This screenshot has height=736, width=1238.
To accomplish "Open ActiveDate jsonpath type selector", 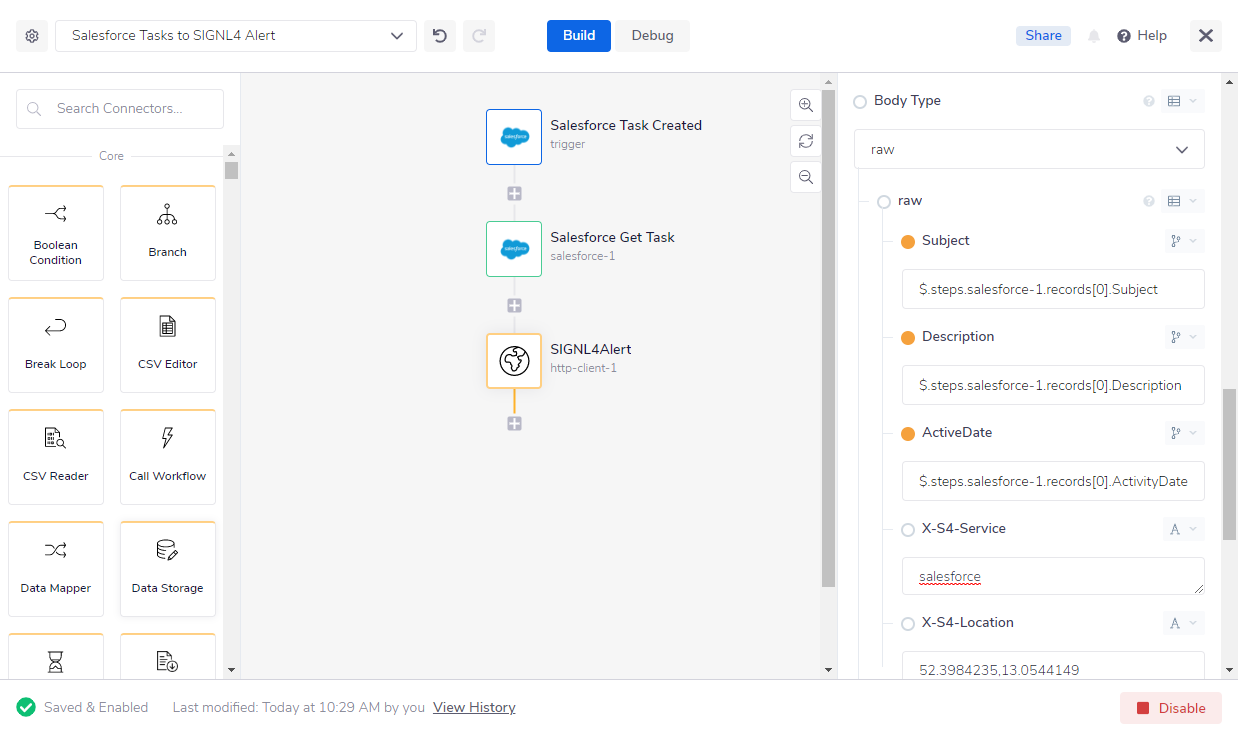I will pyautogui.click(x=1183, y=433).
